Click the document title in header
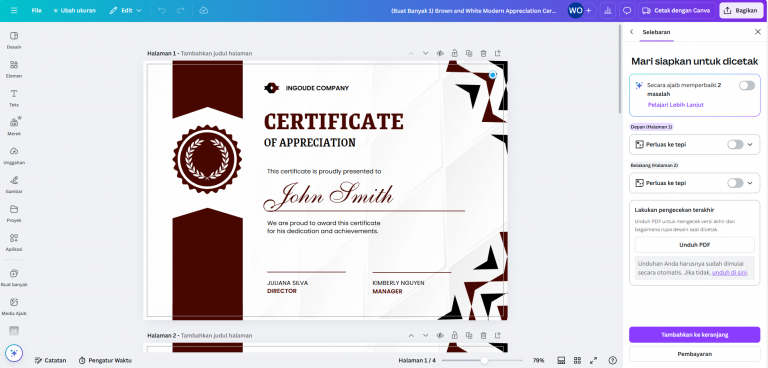The image size is (768, 368). (474, 10)
